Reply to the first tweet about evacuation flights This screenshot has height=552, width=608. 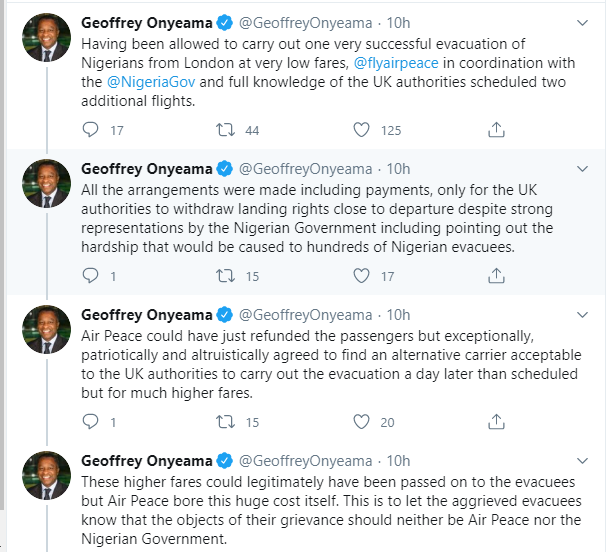tap(90, 130)
